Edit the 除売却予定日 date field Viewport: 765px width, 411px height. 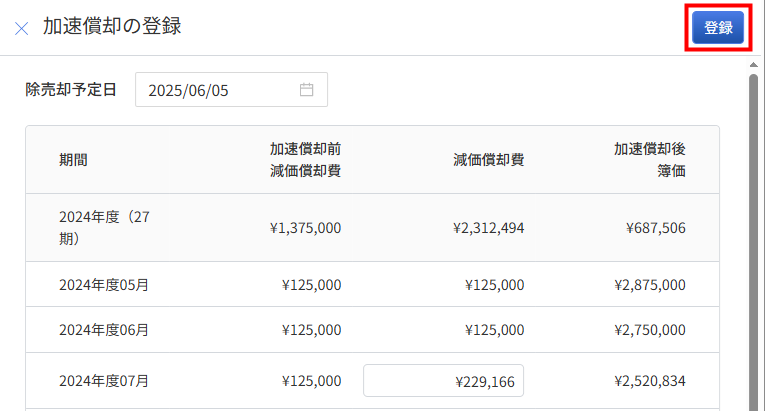231,90
